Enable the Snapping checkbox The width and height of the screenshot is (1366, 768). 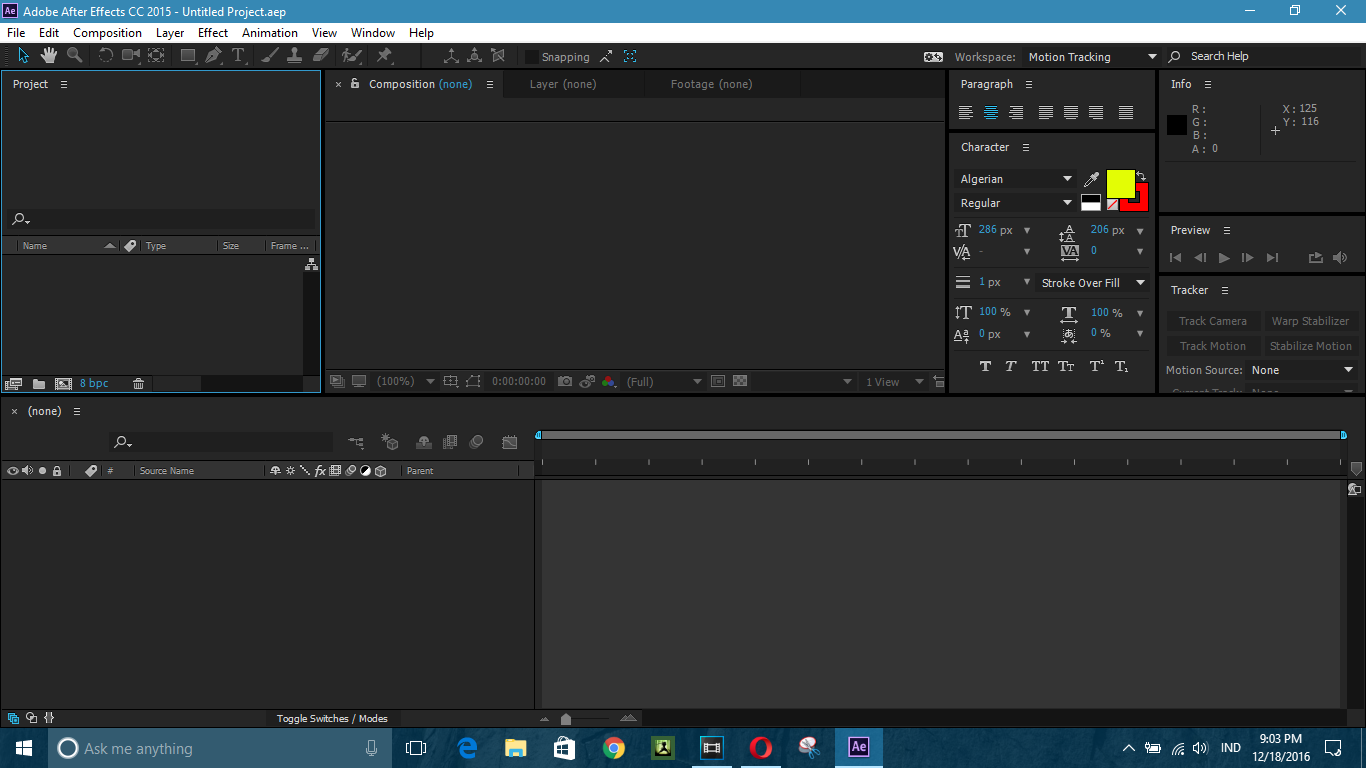(x=530, y=56)
